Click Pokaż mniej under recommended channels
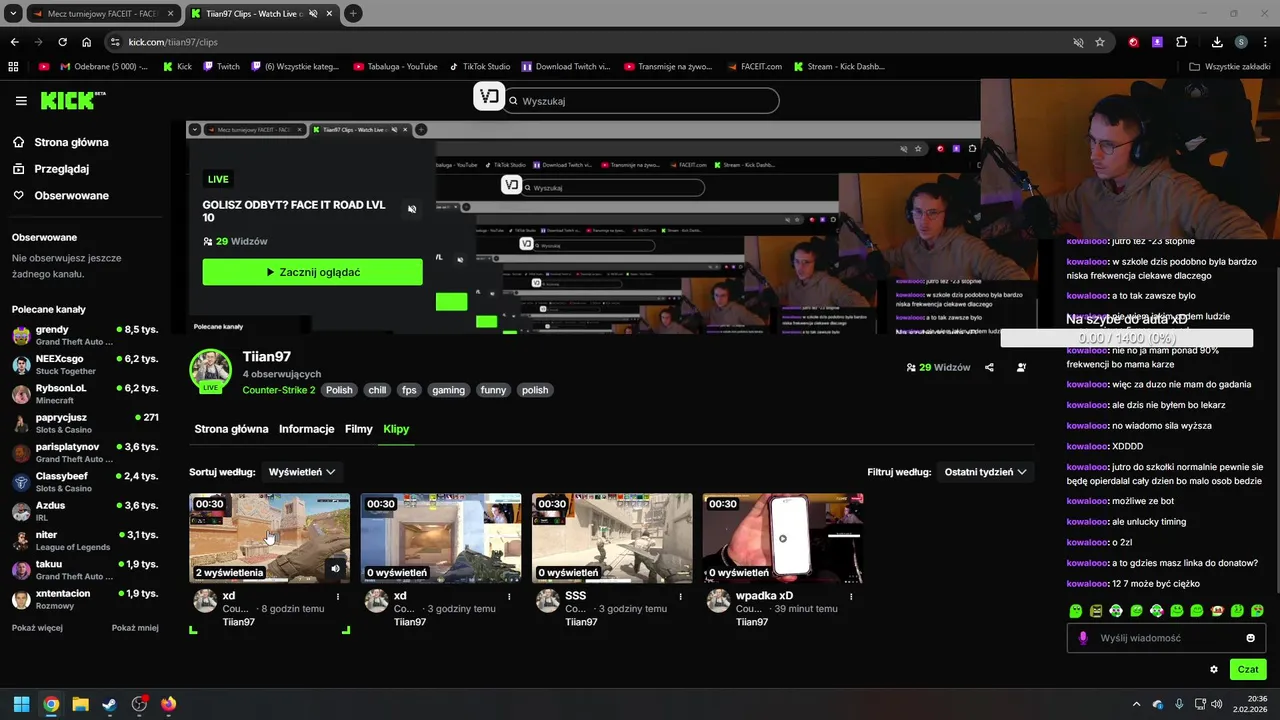The width and height of the screenshot is (1280, 720). point(135,628)
